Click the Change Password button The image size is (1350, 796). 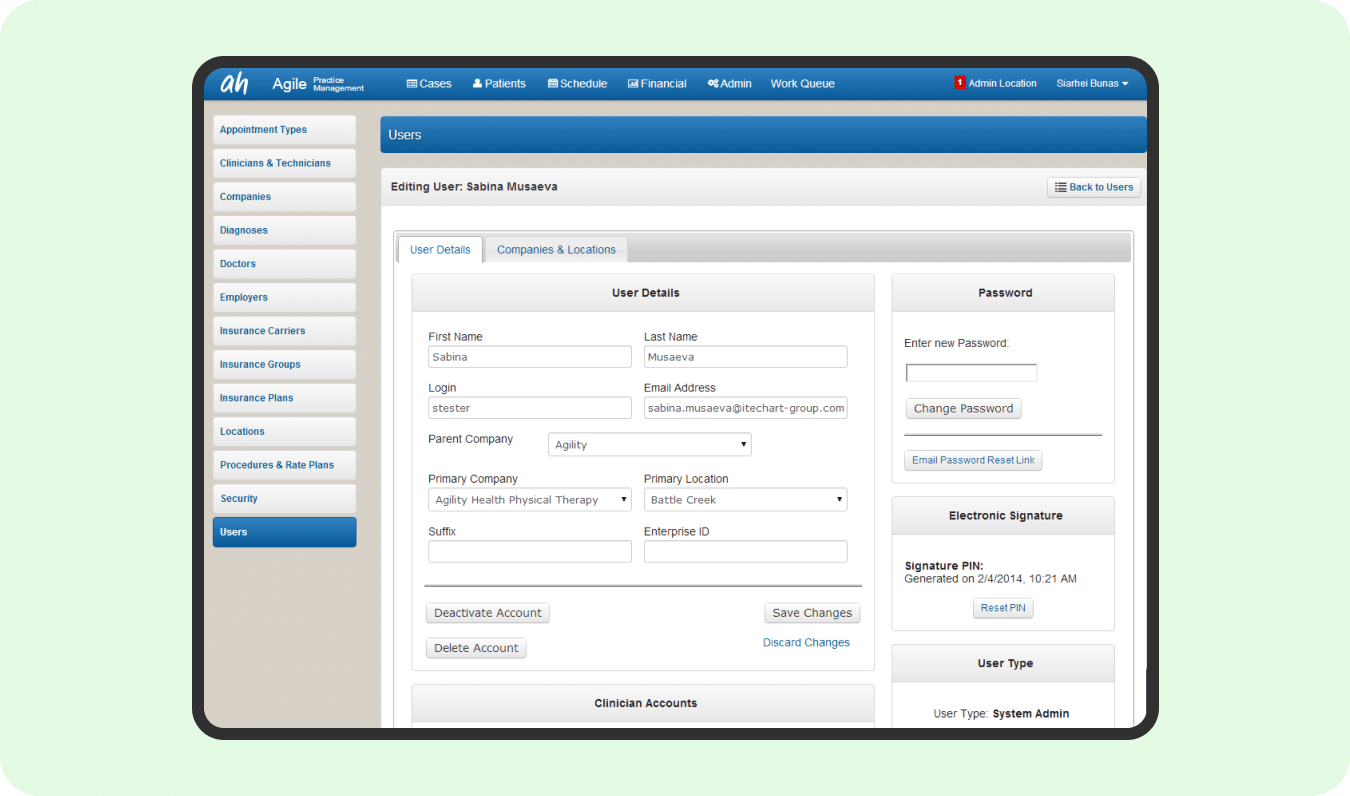[964, 409]
